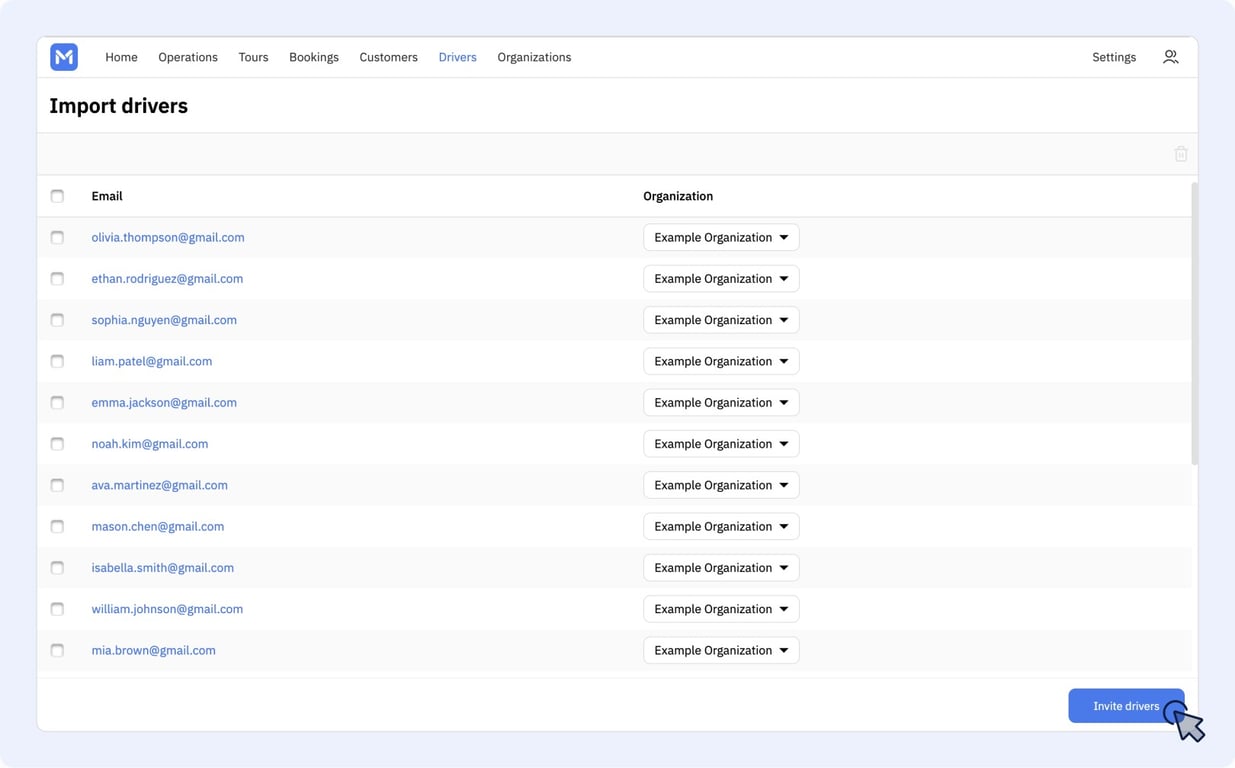1235x768 pixels.
Task: Expand organization dropdown for ava.martinez row
Action: [721, 485]
